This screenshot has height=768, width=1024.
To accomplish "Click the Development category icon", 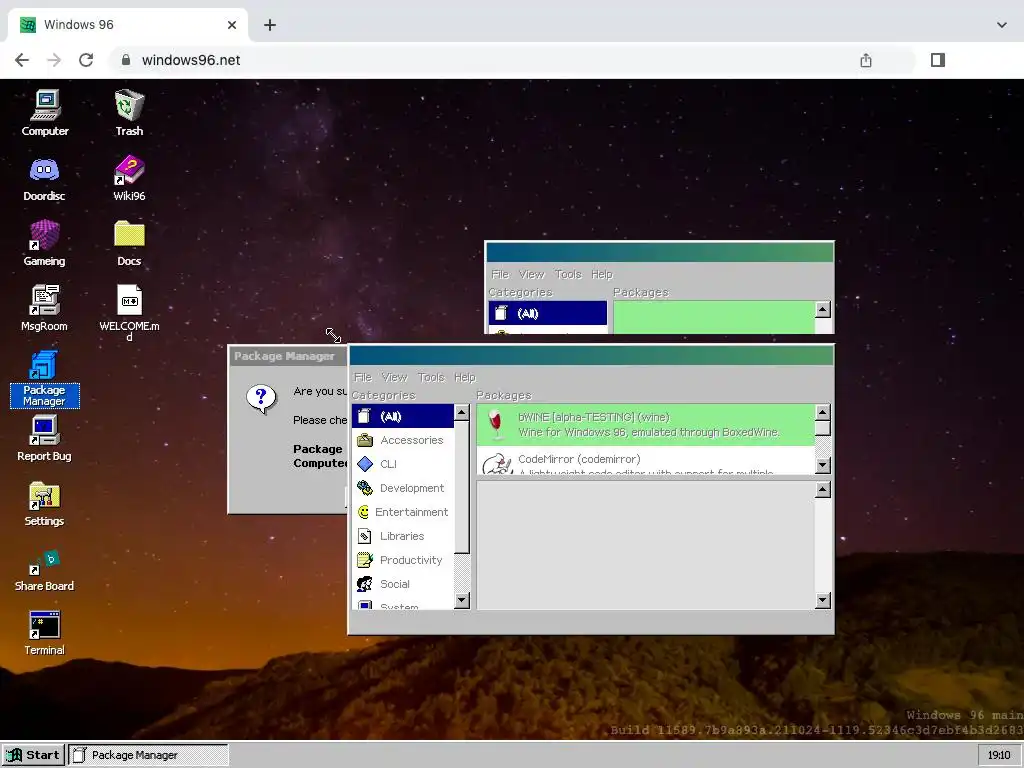I will click(x=365, y=488).
